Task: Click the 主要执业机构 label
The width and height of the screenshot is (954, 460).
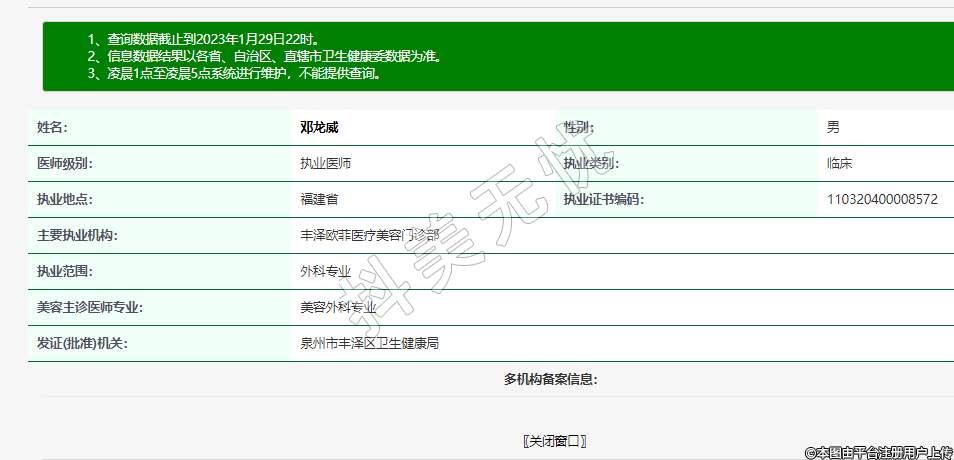Action: (78, 236)
